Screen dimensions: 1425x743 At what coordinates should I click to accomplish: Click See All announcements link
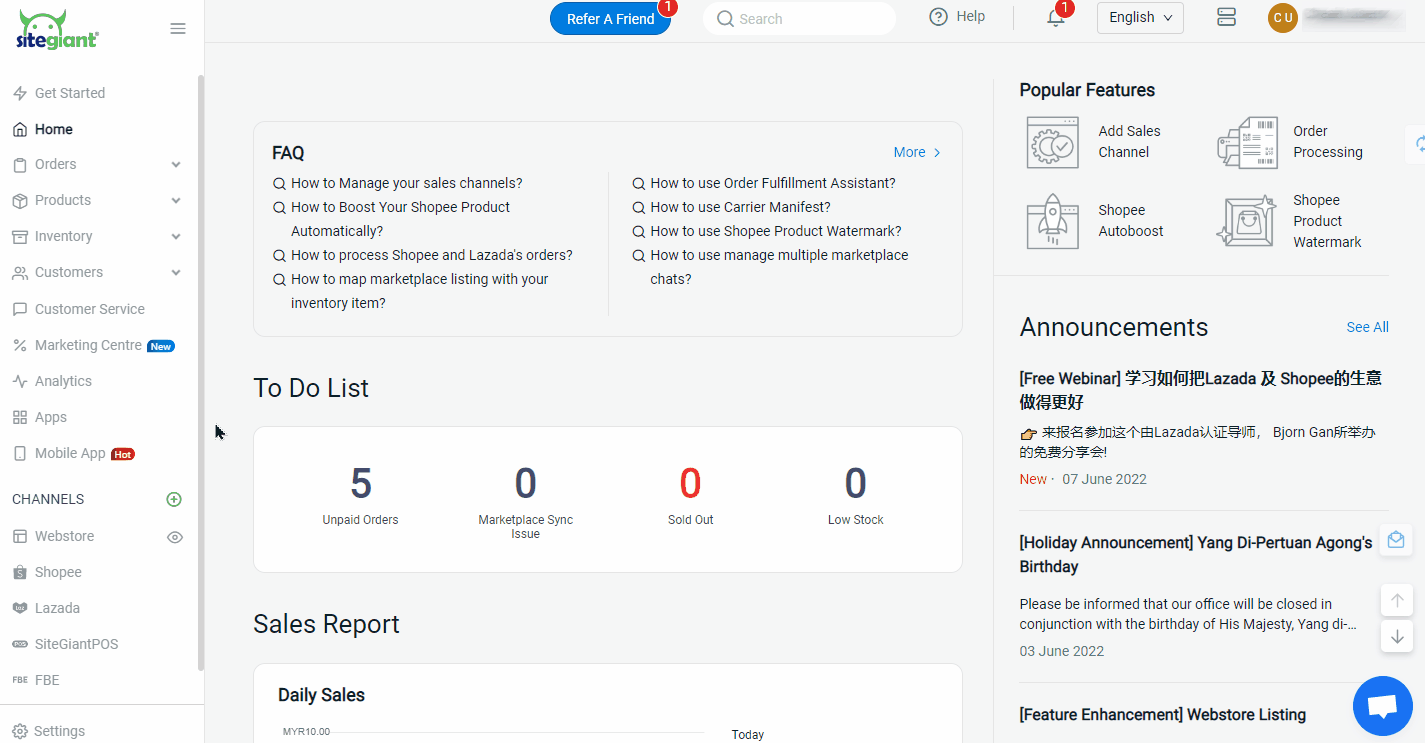(x=1367, y=327)
